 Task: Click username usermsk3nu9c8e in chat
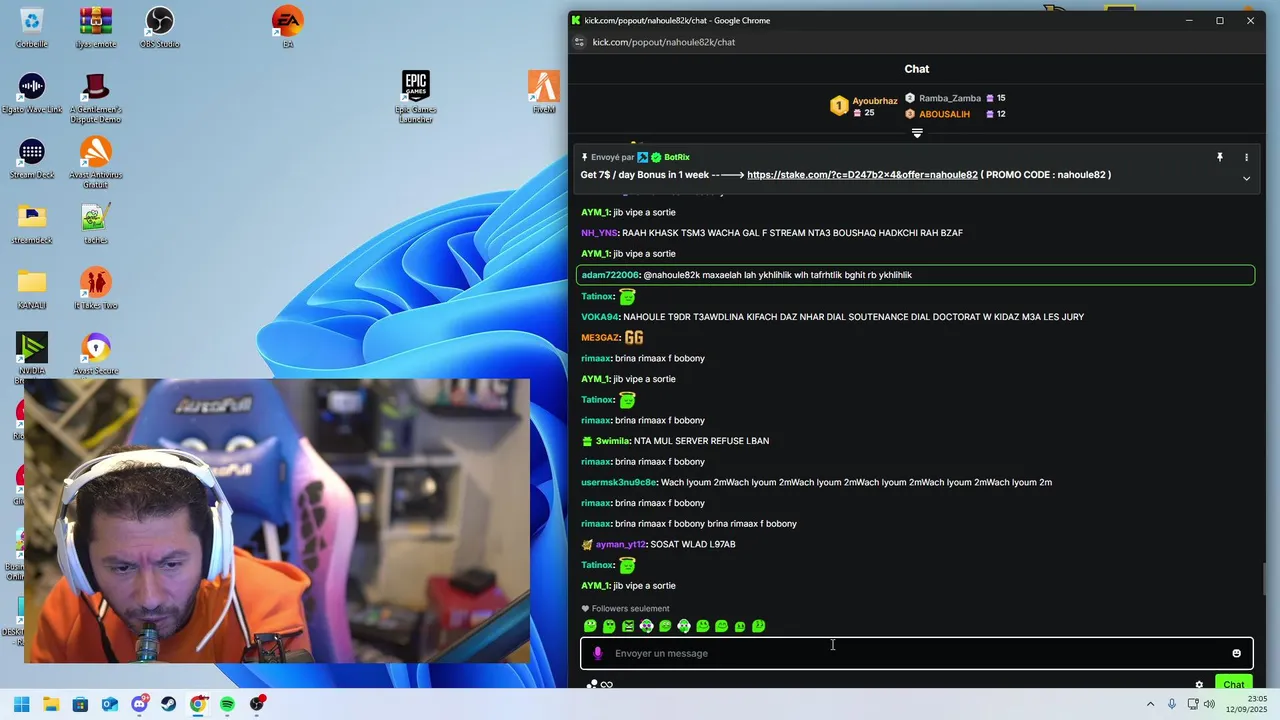click(x=619, y=482)
